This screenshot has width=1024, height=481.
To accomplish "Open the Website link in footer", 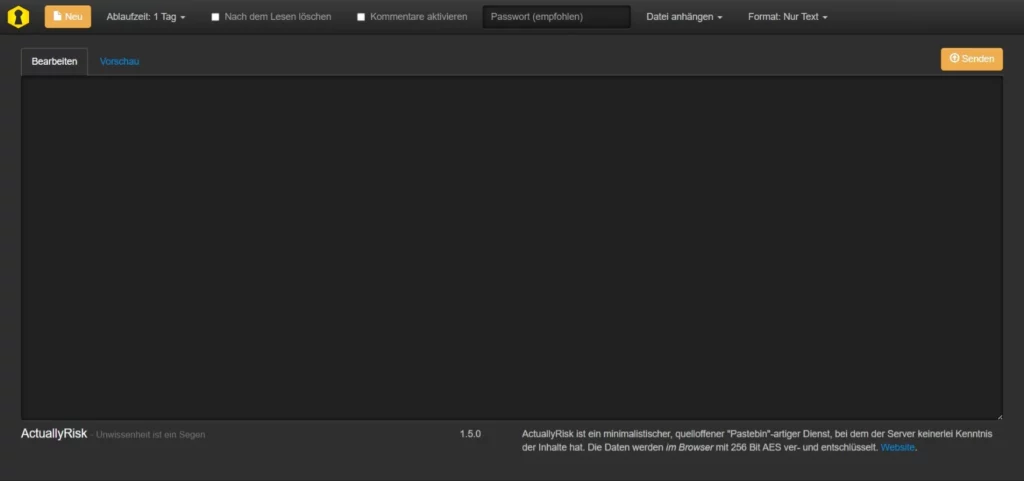I will [897, 448].
